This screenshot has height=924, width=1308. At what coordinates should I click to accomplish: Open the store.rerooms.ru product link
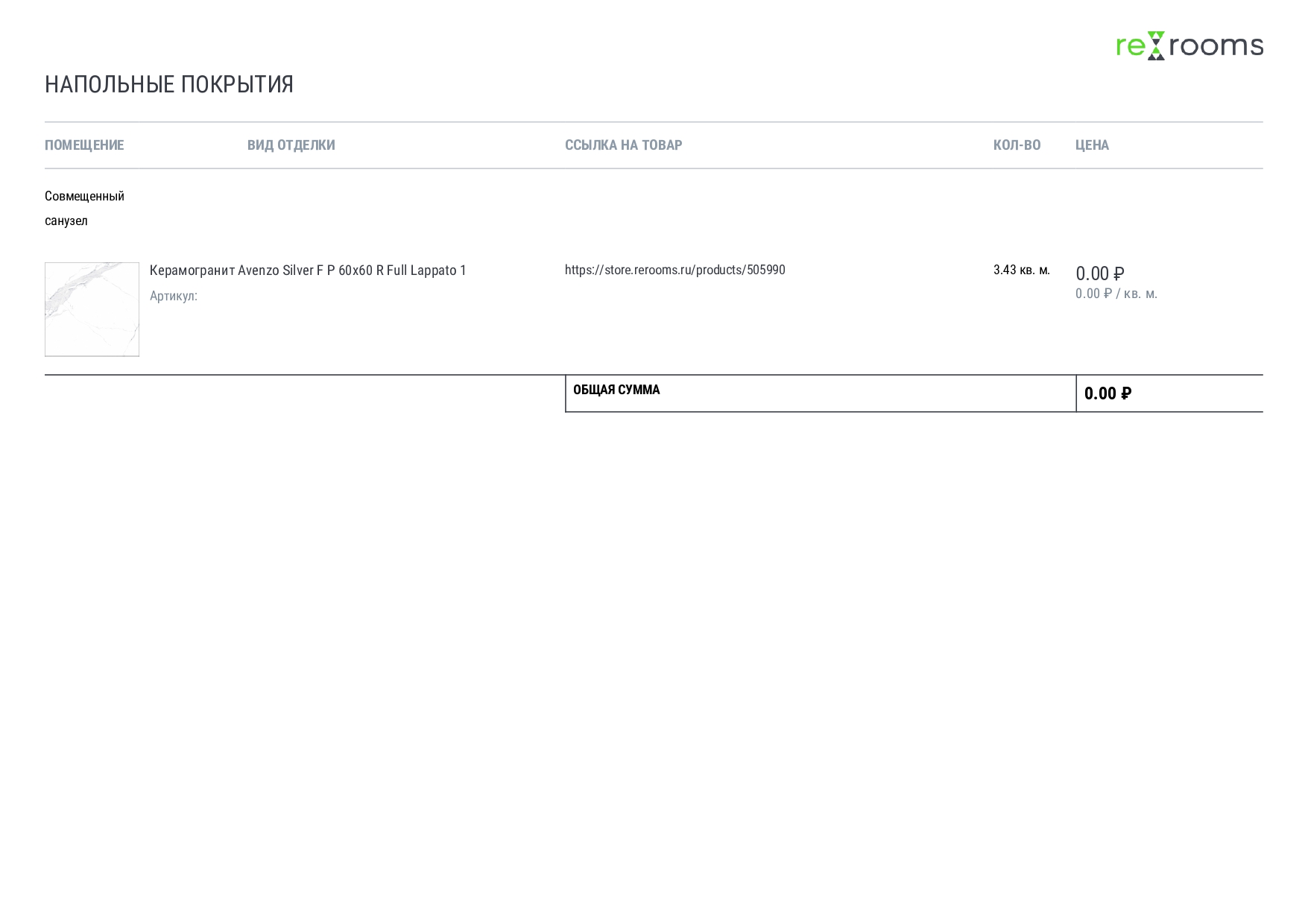tap(674, 270)
